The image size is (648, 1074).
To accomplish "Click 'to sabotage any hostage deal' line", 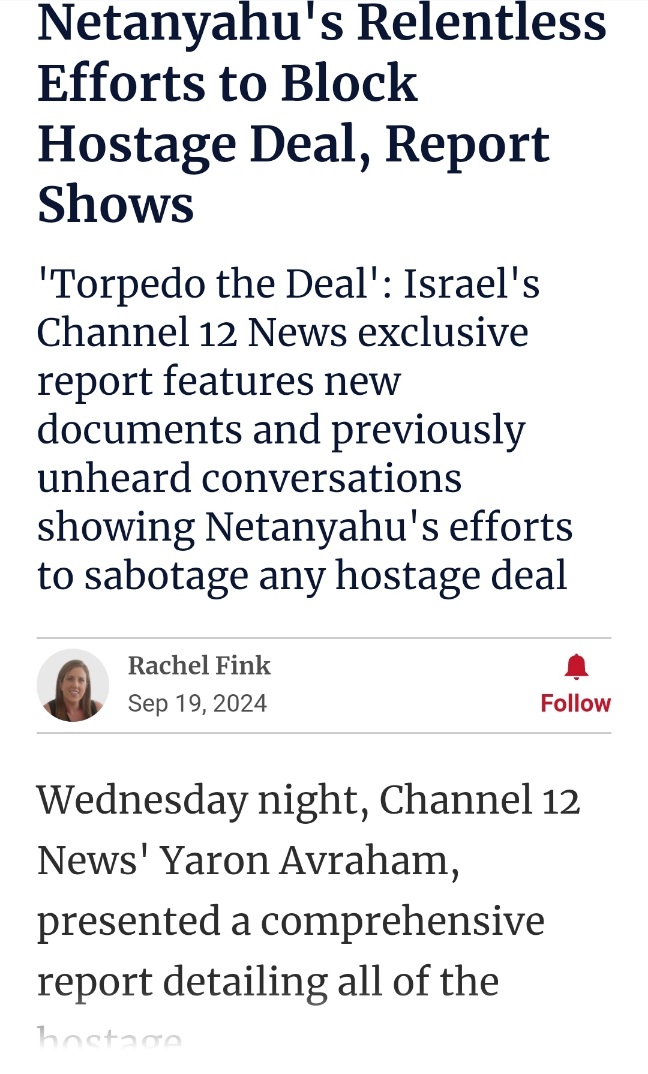I will (x=302, y=575).
